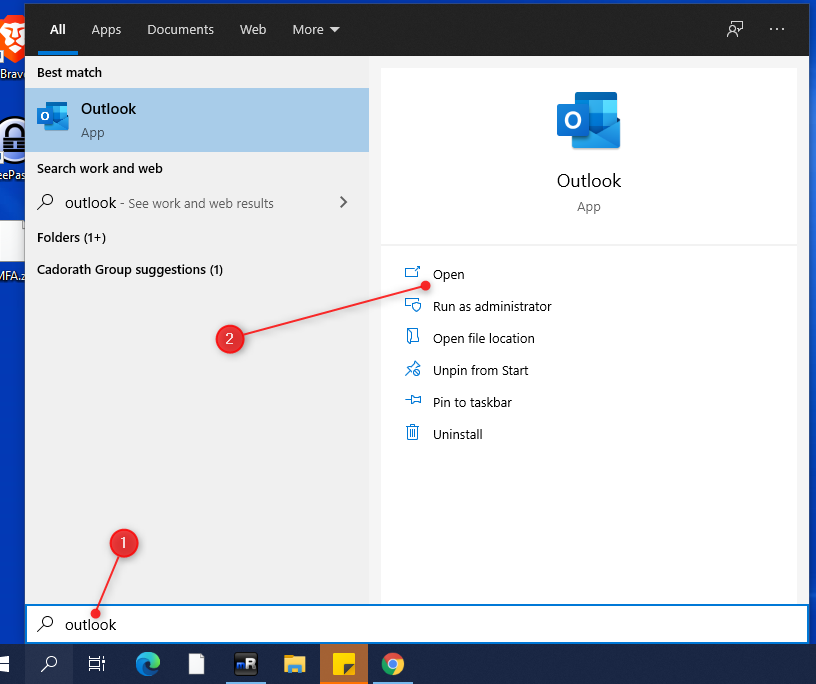Click the Uninstall trash can icon

[412, 432]
